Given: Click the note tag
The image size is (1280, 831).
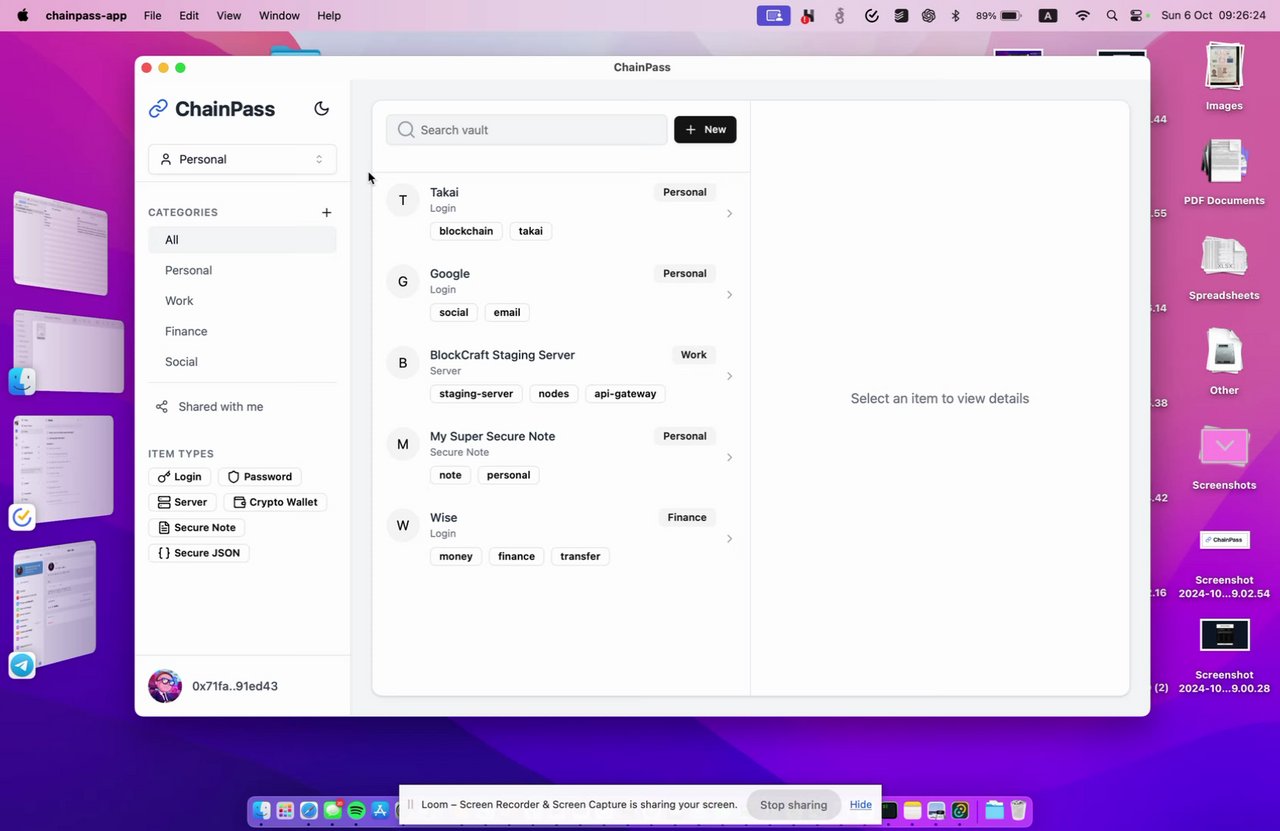Looking at the screenshot, I should (x=451, y=475).
